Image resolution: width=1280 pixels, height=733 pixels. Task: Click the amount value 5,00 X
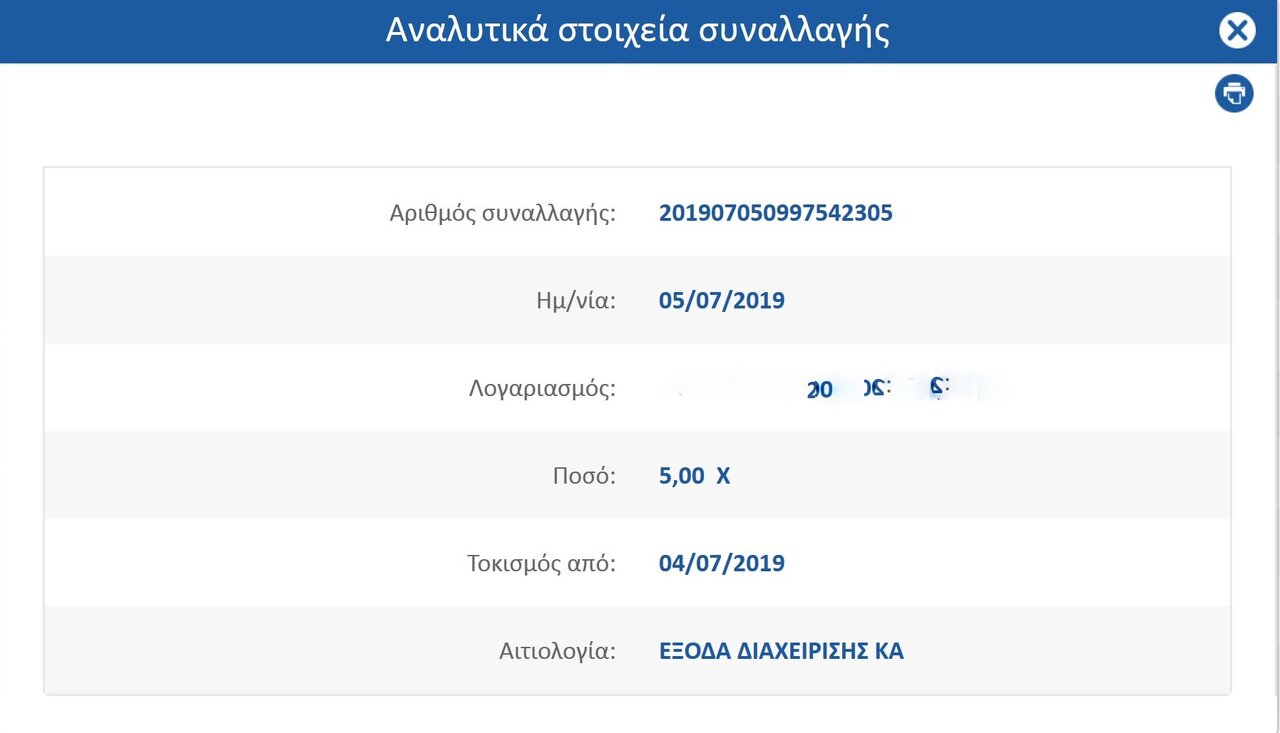pyautogui.click(x=695, y=476)
